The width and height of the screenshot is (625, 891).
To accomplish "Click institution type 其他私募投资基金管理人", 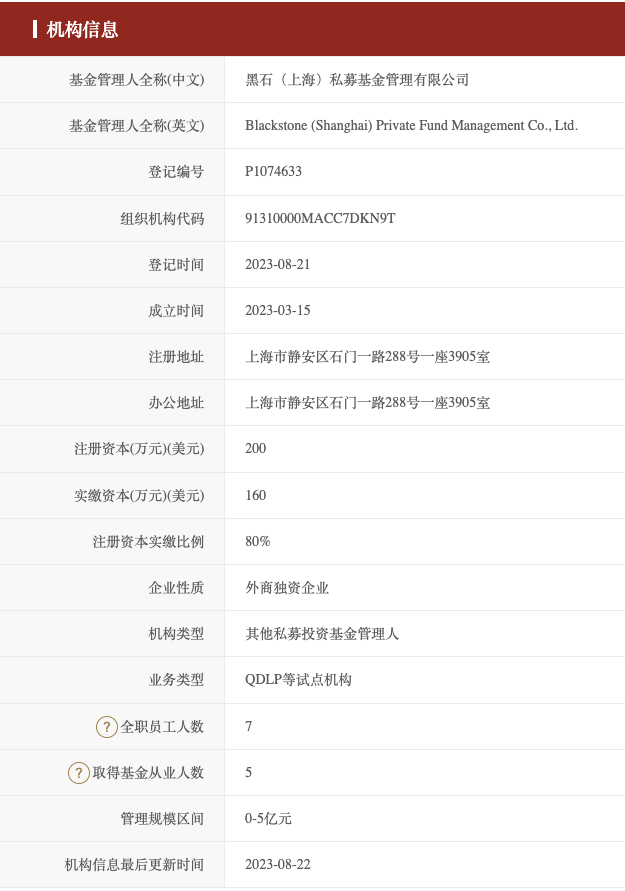I will pyautogui.click(x=322, y=634).
